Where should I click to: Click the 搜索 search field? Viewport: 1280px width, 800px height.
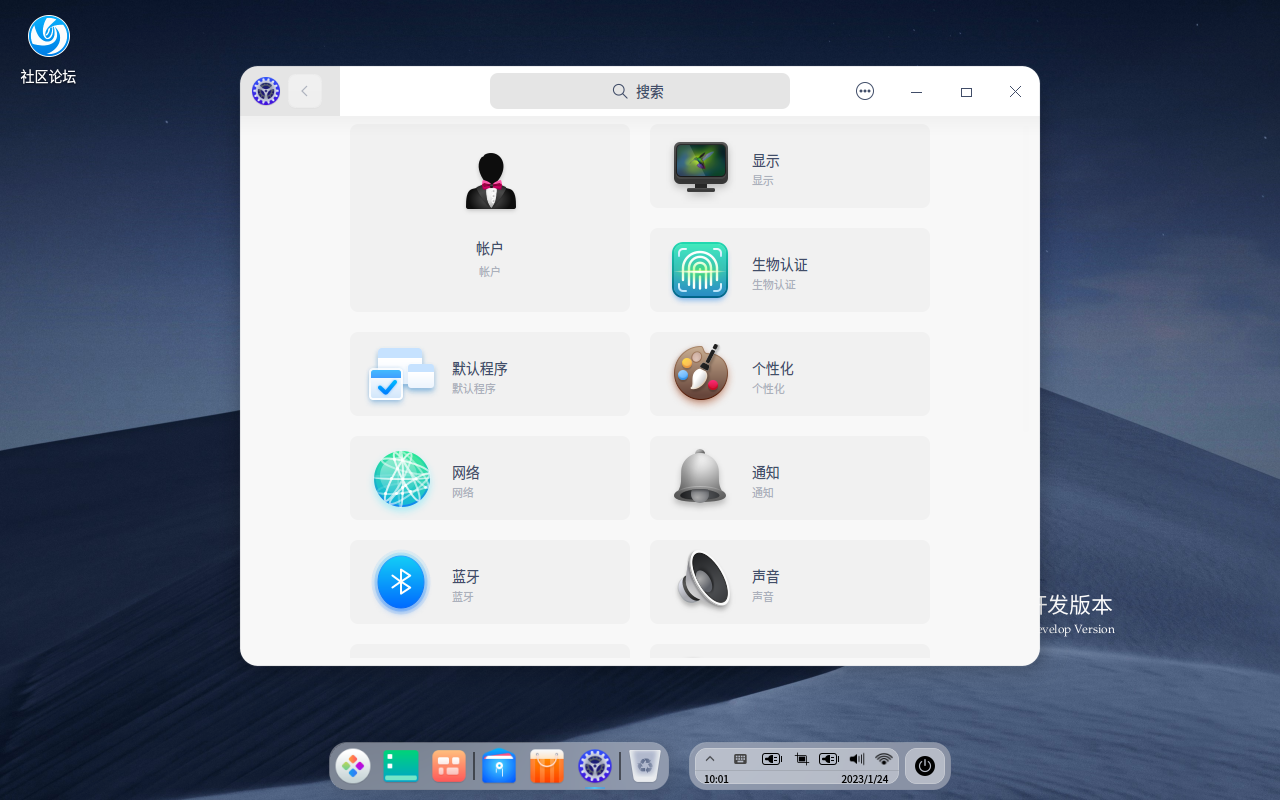click(x=639, y=91)
